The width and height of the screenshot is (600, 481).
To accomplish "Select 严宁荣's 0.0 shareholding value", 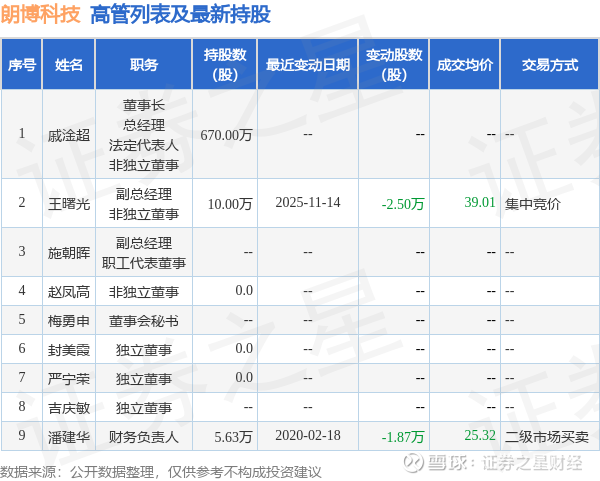I will click(x=244, y=377).
